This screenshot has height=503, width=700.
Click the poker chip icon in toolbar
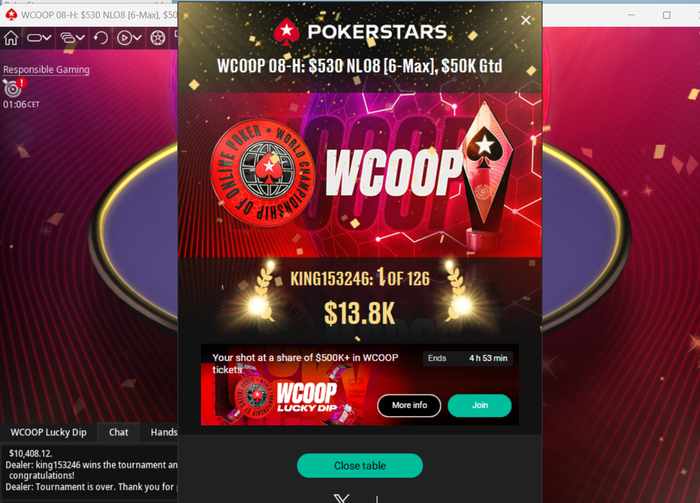coord(158,38)
